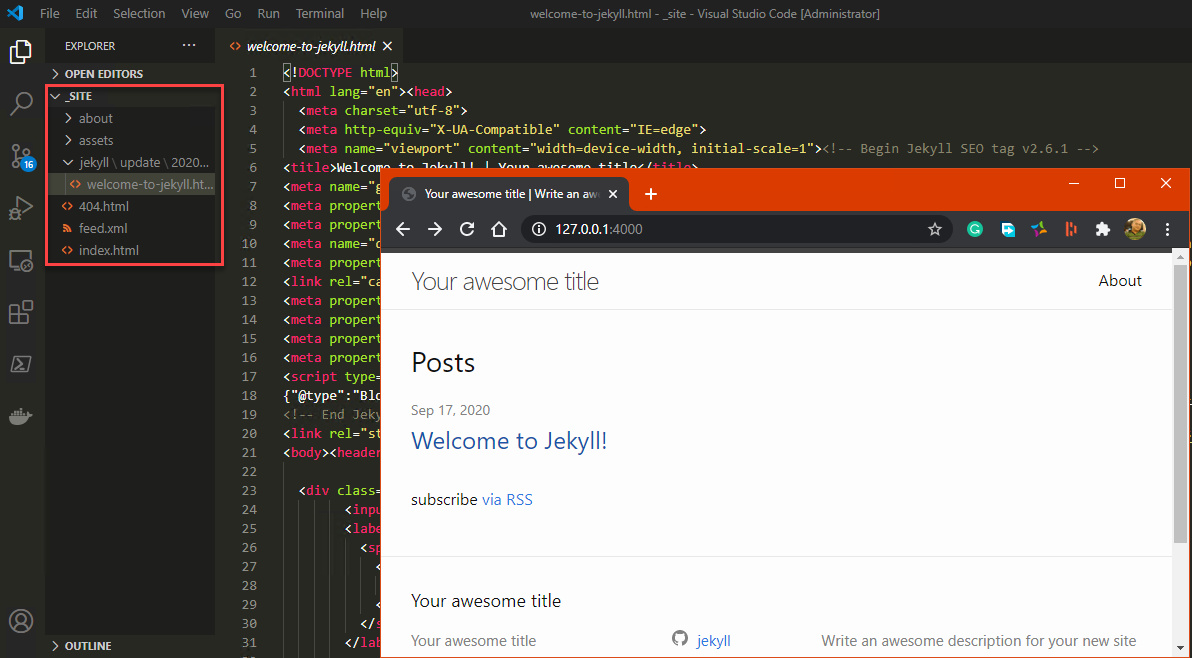Image resolution: width=1192 pixels, height=658 pixels.
Task: Open the Docker whale icon panel
Action: pyautogui.click(x=21, y=416)
